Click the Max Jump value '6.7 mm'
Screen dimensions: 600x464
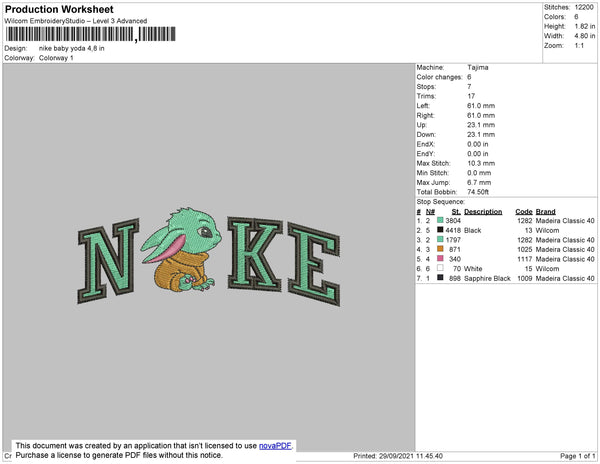tap(479, 182)
